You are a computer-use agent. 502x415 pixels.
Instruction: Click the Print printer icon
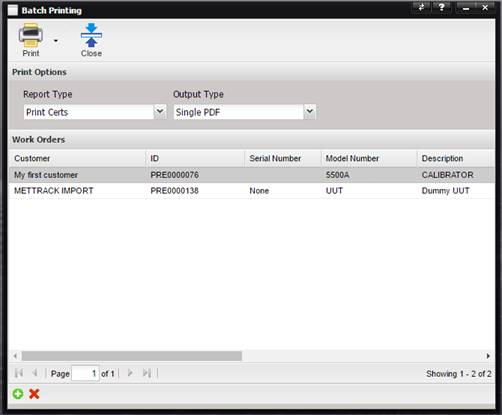tap(30, 35)
